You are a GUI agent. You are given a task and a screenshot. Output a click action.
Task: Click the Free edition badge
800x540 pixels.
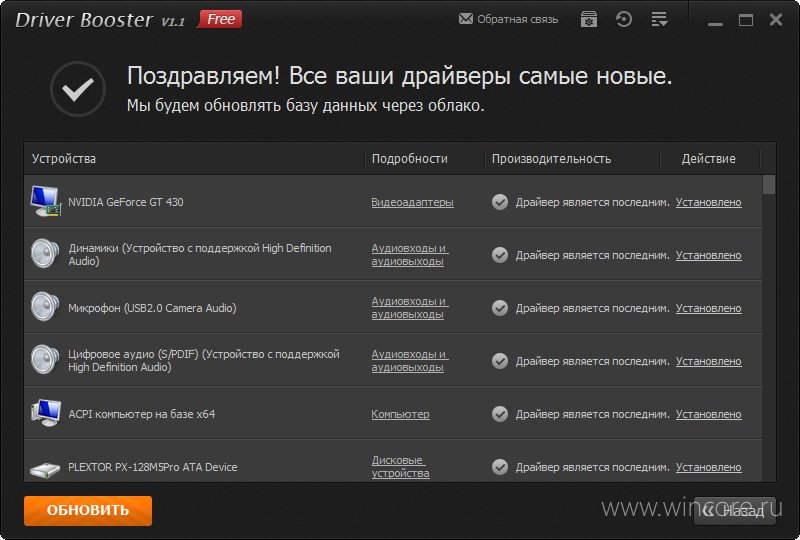(x=220, y=19)
